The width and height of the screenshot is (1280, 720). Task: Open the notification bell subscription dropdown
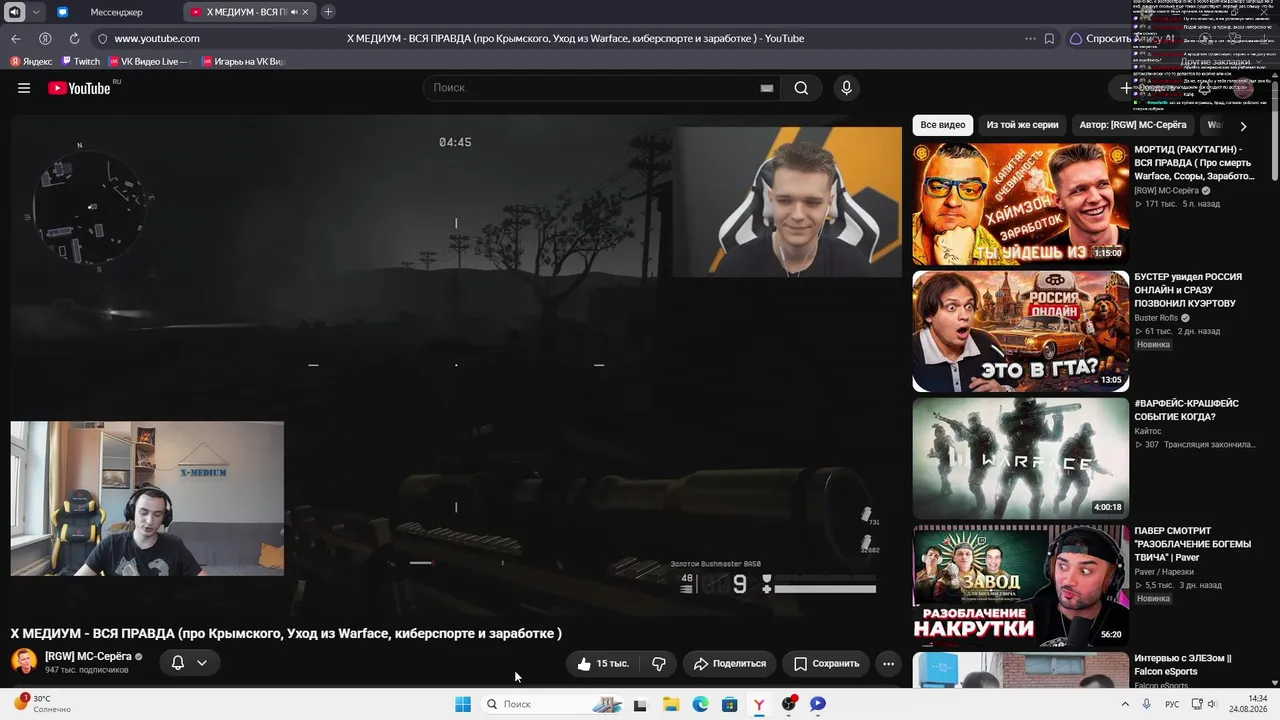[x=189, y=663]
